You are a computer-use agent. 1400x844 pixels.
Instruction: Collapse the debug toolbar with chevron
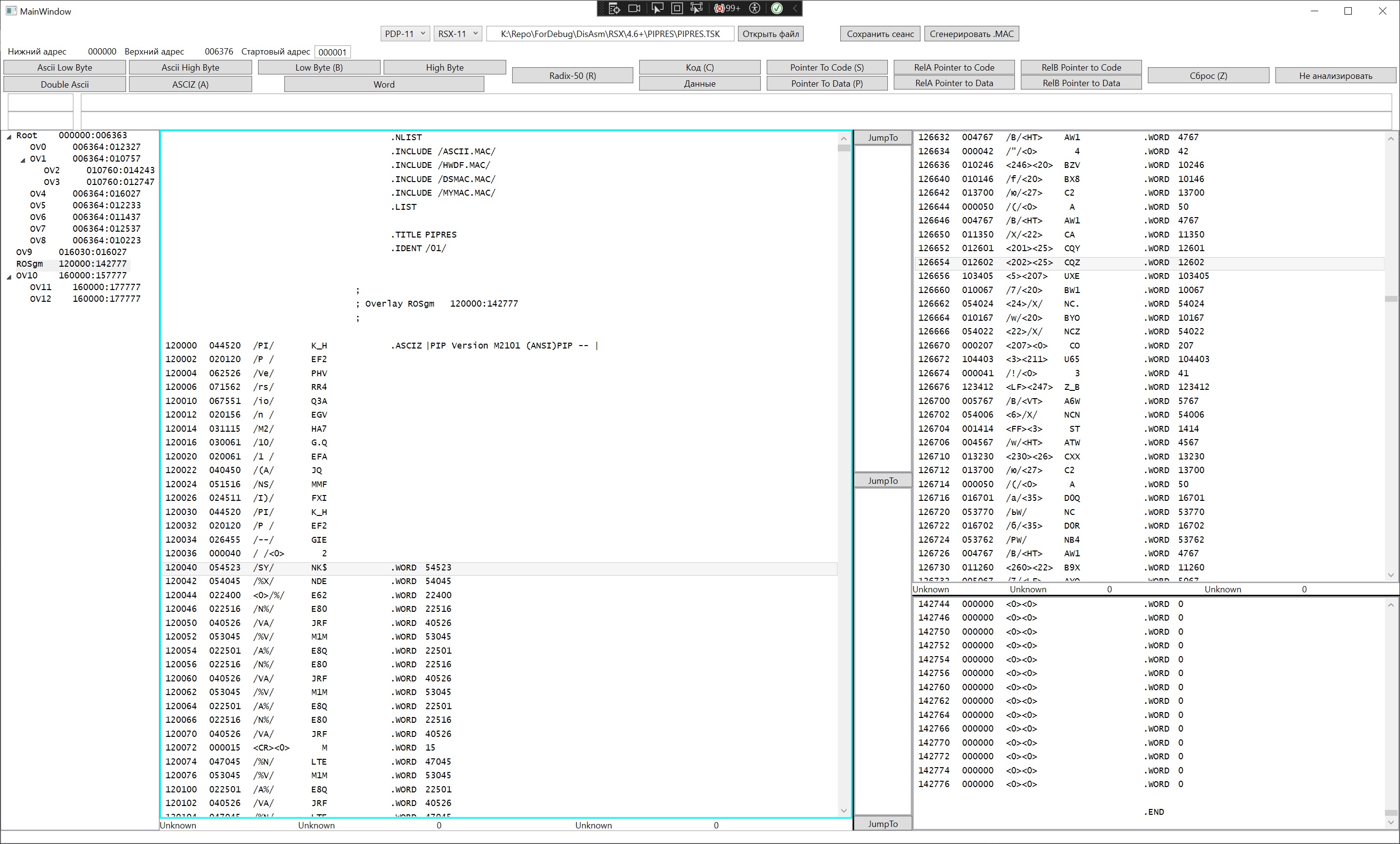[x=795, y=9]
